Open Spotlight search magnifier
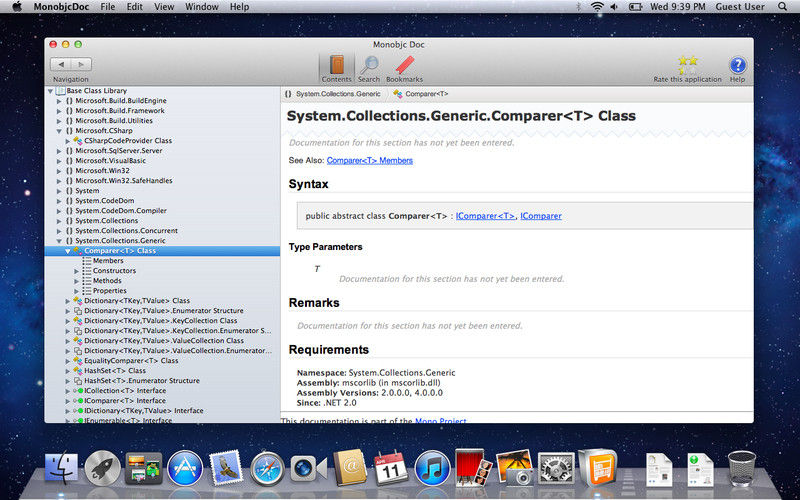The image size is (800, 500). pos(782,7)
